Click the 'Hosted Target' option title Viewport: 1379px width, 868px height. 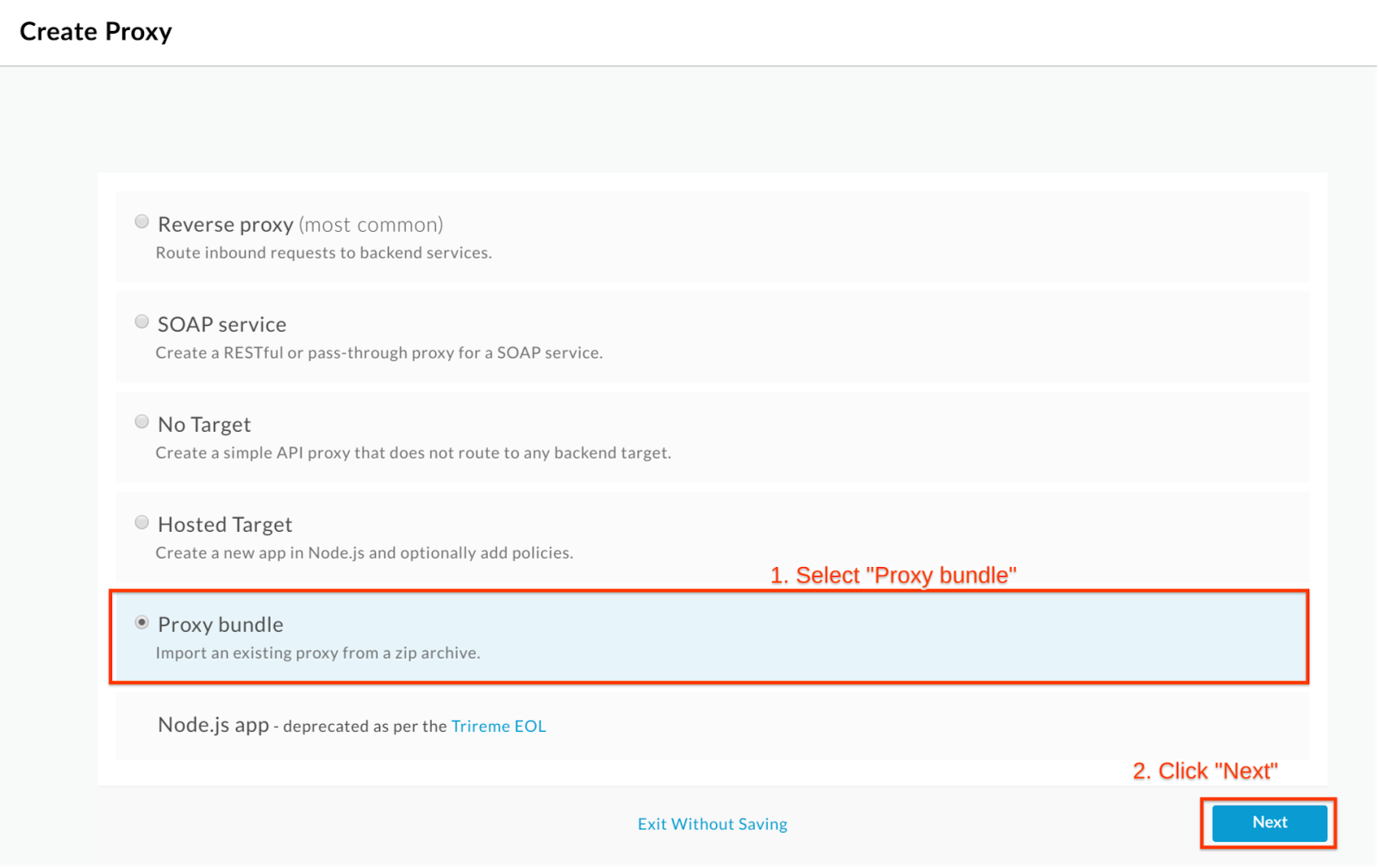coord(225,524)
